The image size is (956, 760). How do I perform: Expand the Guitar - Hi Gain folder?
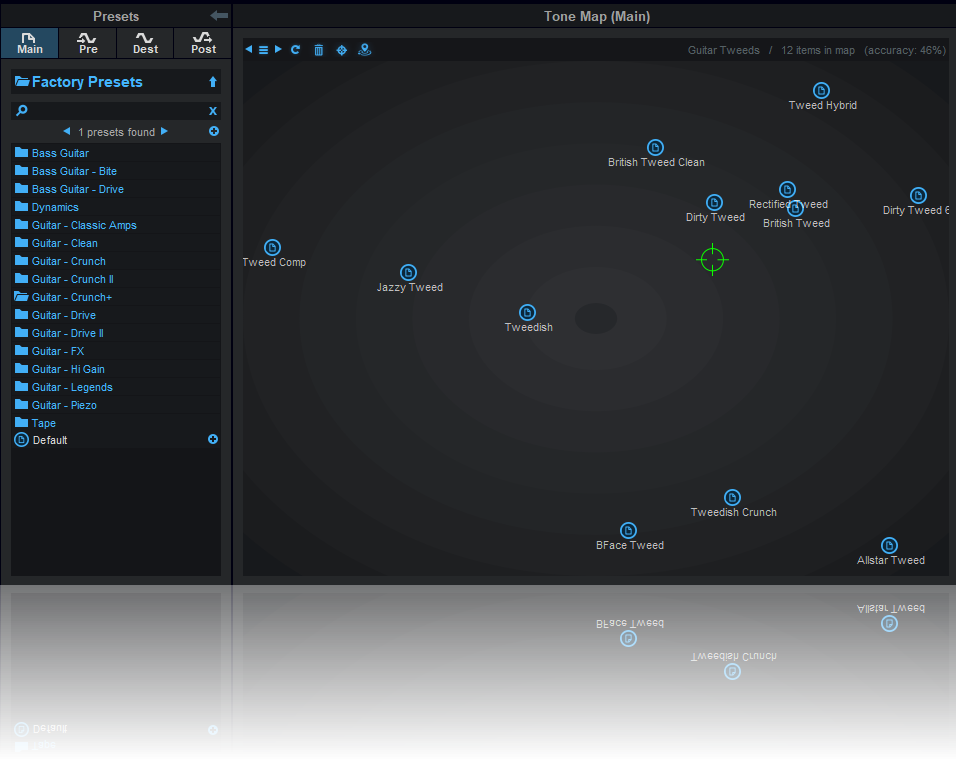coord(67,369)
